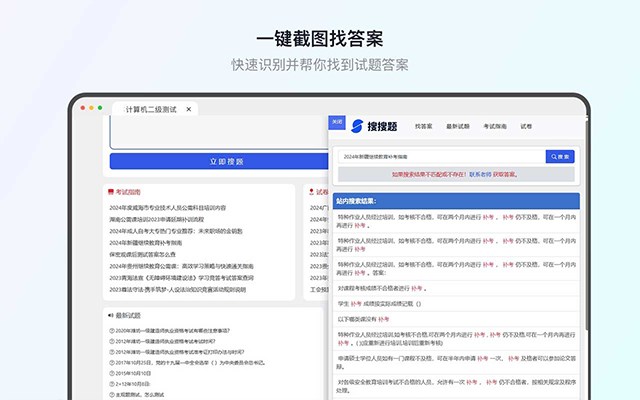Click the blue 搜索 magnifier button
The image size is (640, 400).
tap(560, 157)
